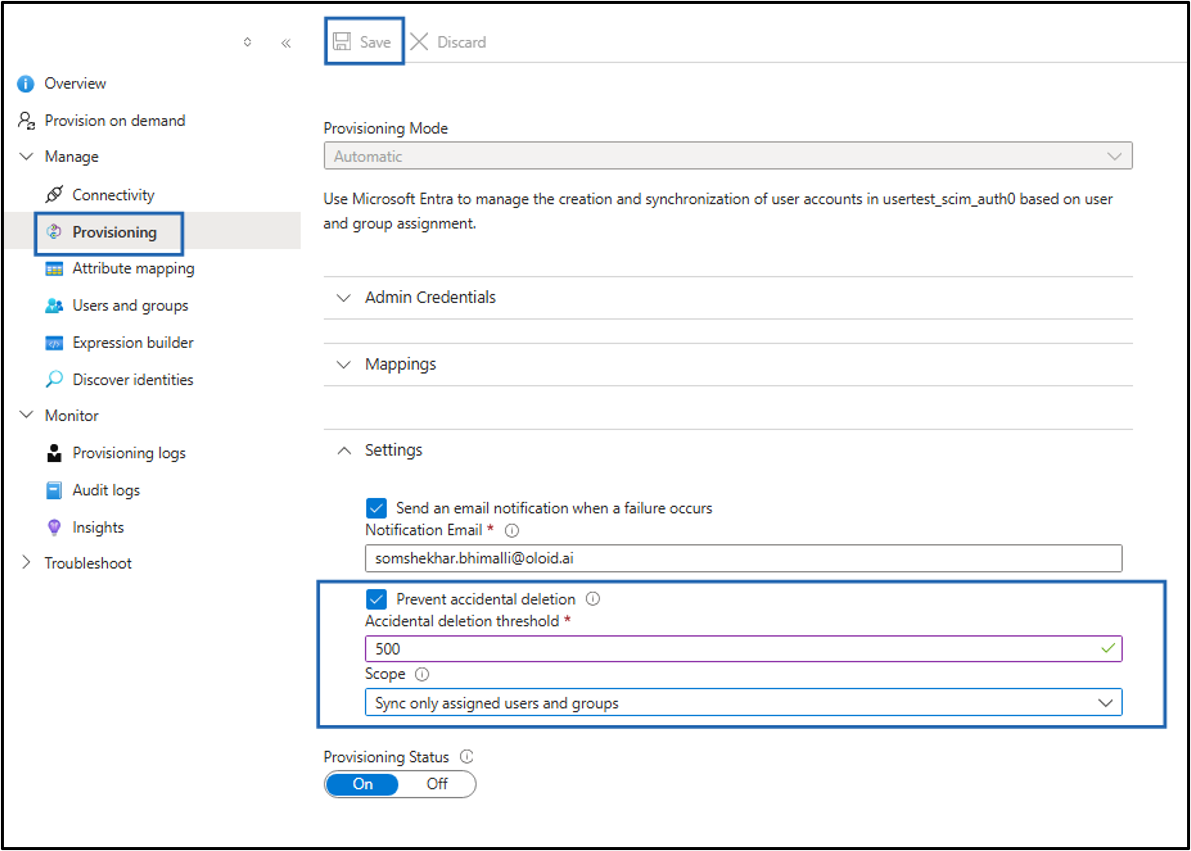
Task: Uncheck Send an email notification checkbox
Action: pyautogui.click(x=376, y=508)
